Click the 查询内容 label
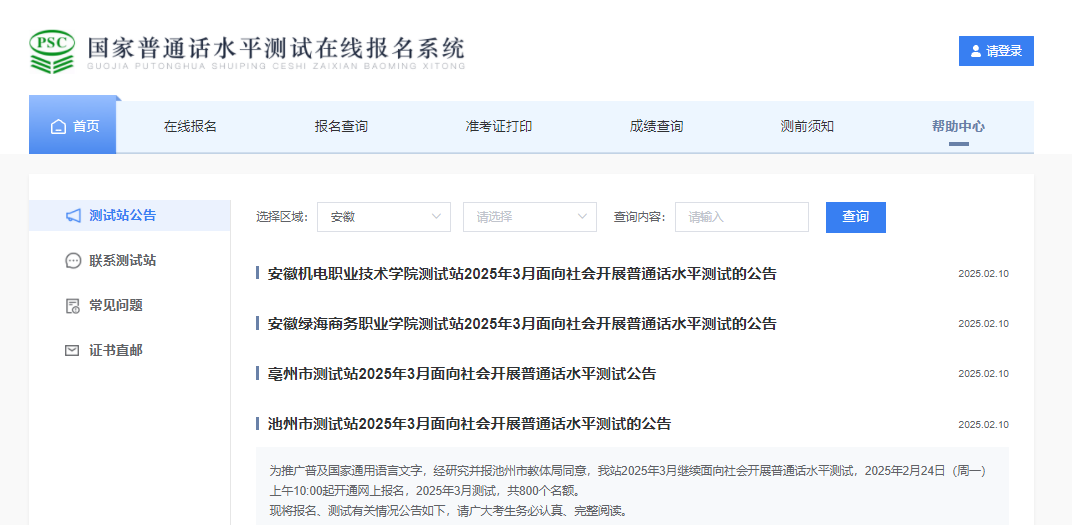1072x525 pixels. [640, 217]
